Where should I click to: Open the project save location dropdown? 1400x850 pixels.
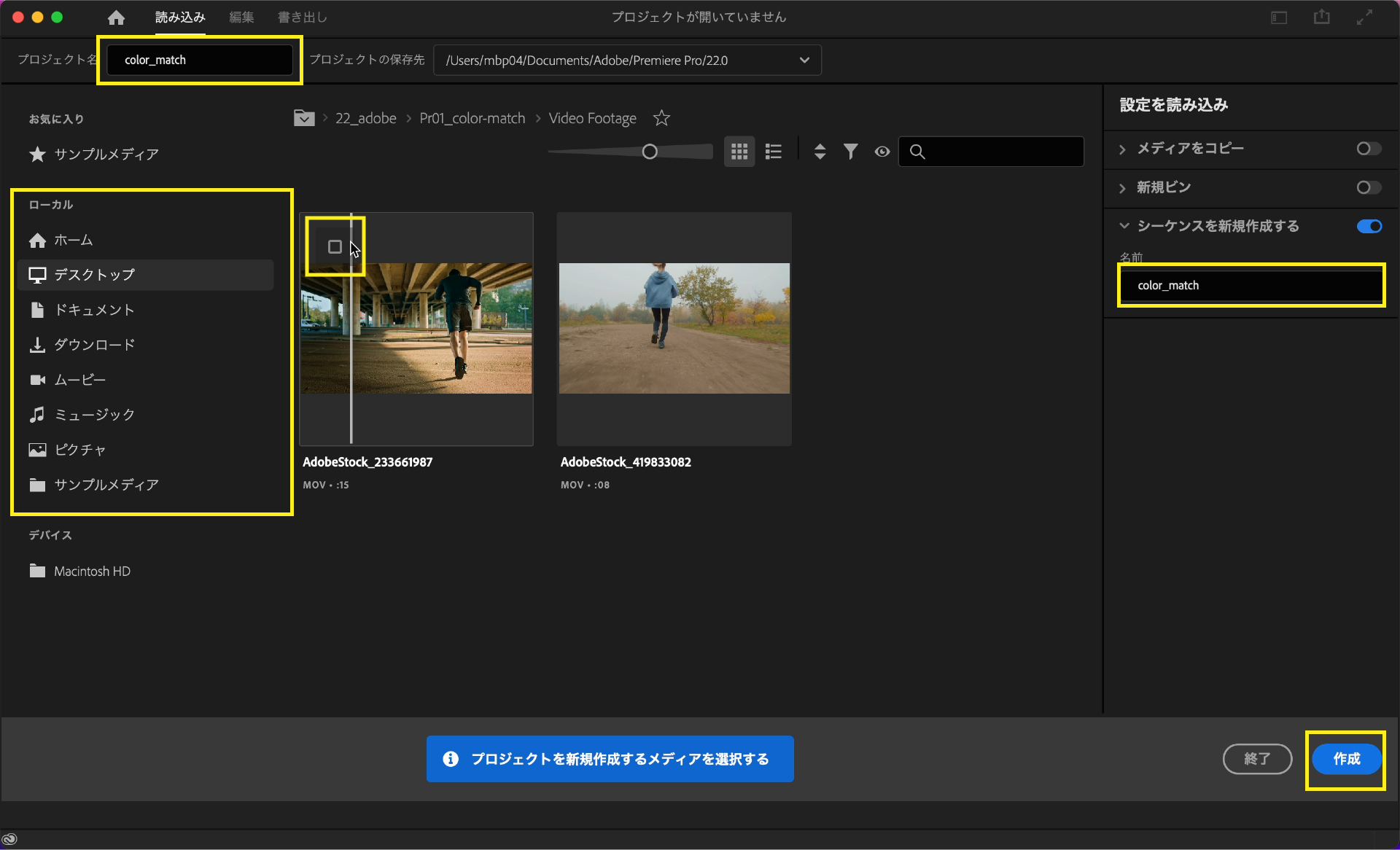[x=804, y=61]
